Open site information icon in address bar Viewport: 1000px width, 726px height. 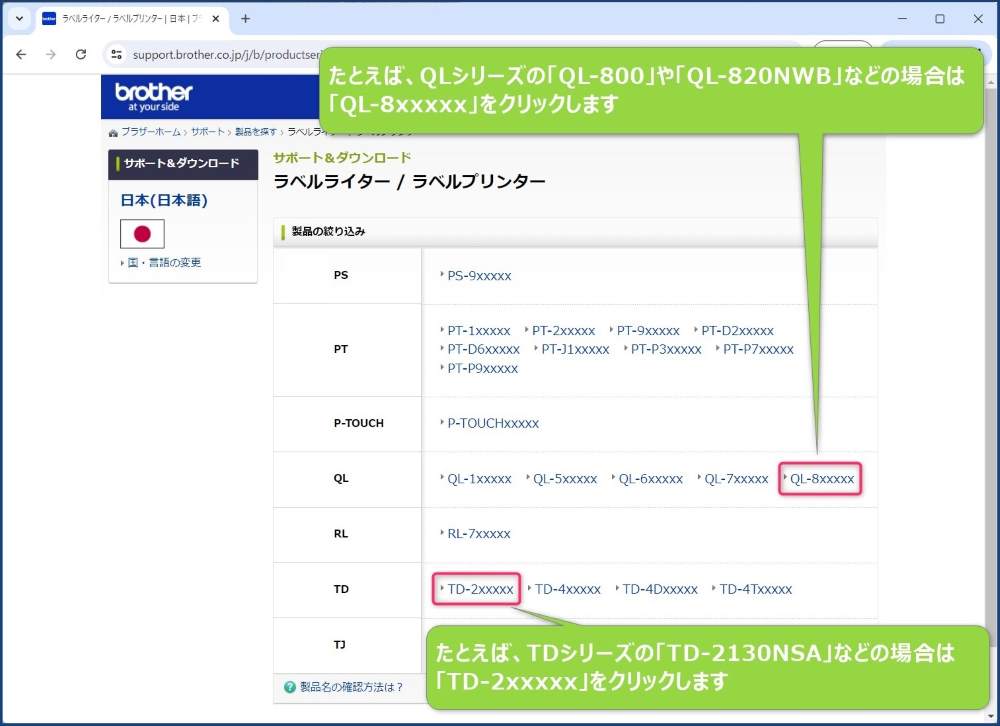tap(117, 55)
